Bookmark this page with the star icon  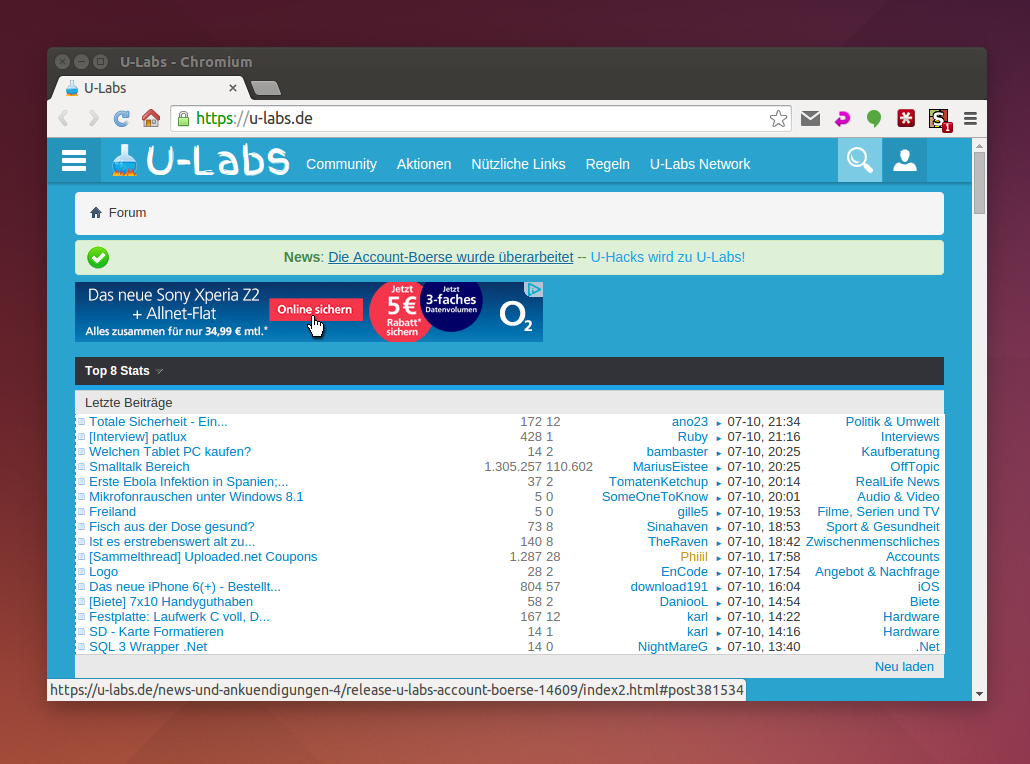click(778, 119)
